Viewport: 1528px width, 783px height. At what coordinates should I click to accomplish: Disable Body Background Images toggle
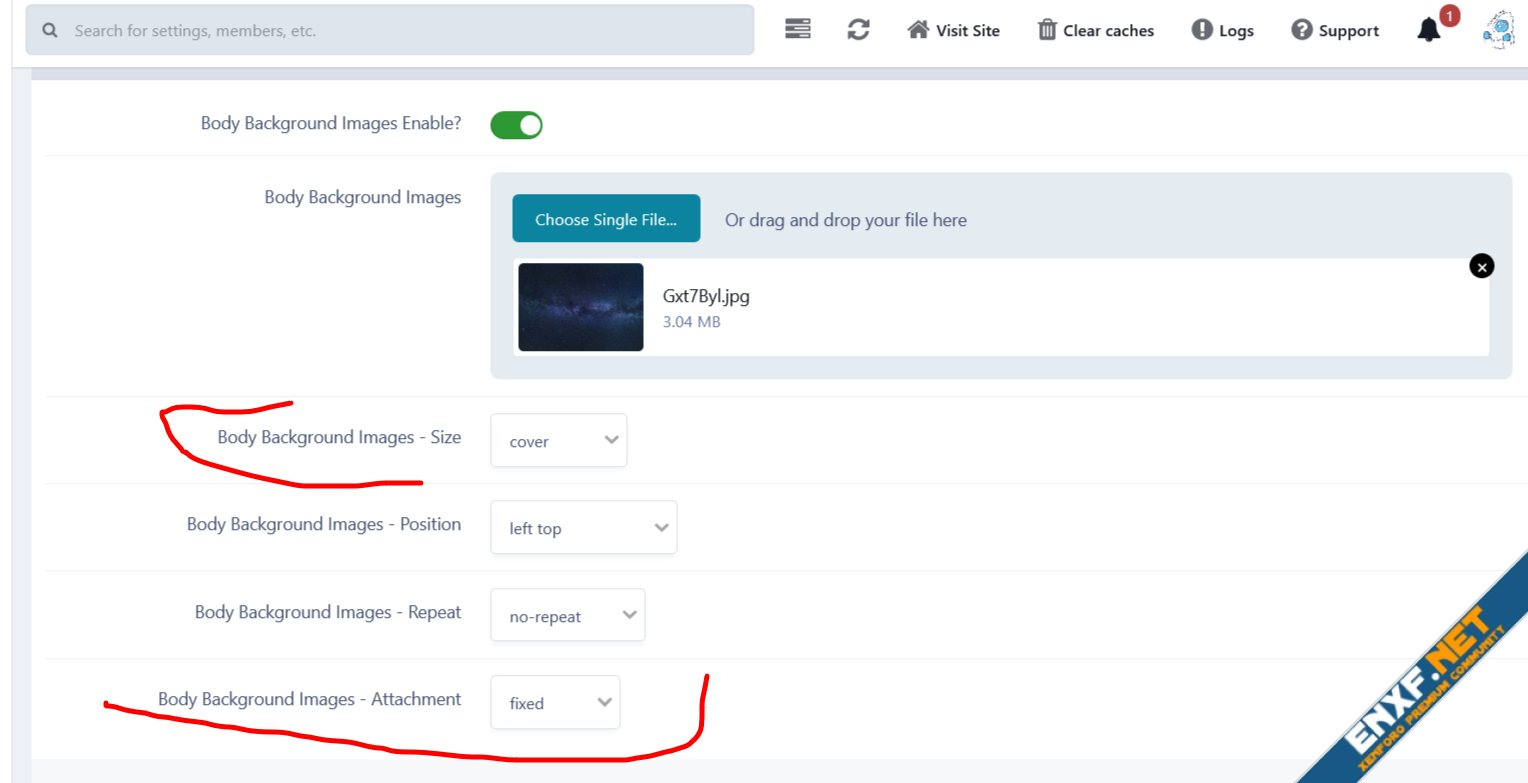(x=516, y=125)
